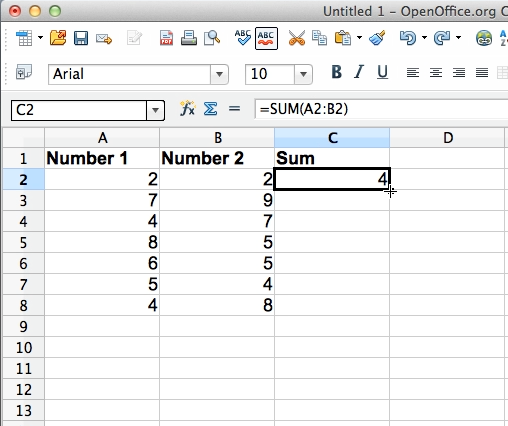Open the Function Wizard icon
Screen dimensions: 508x426
[x=188, y=108]
